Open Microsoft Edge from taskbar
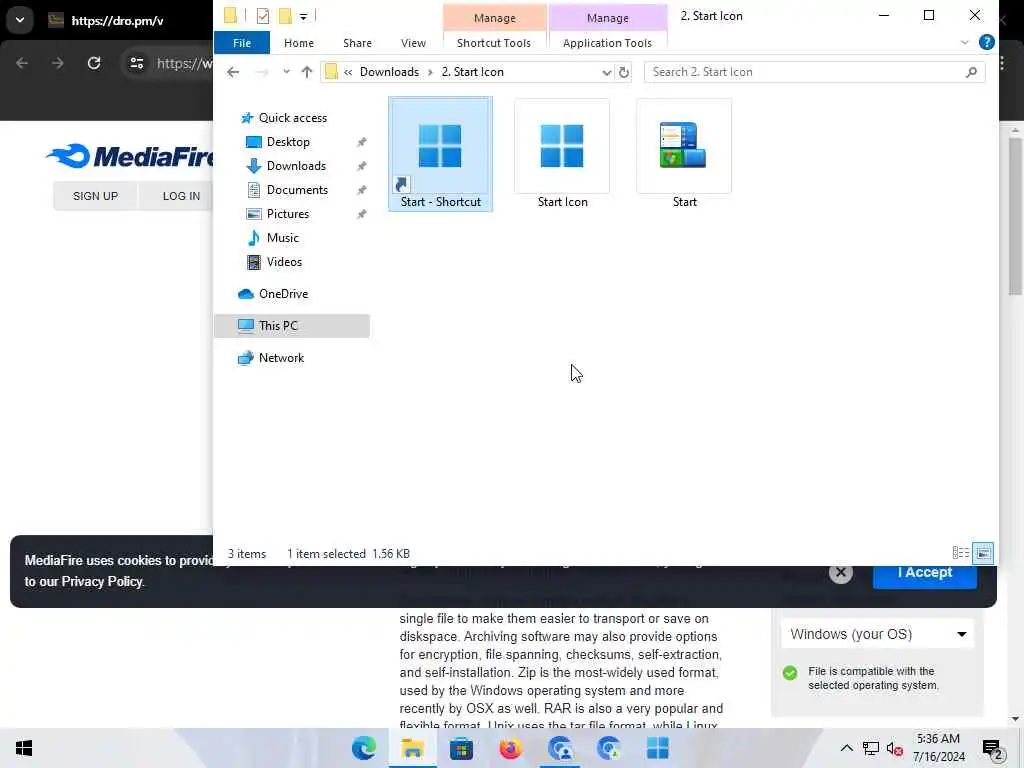The width and height of the screenshot is (1024, 768). point(364,748)
